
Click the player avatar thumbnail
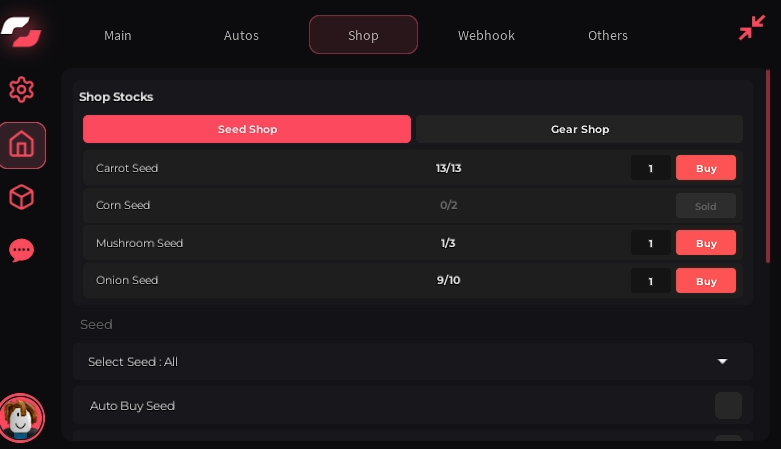point(21,418)
